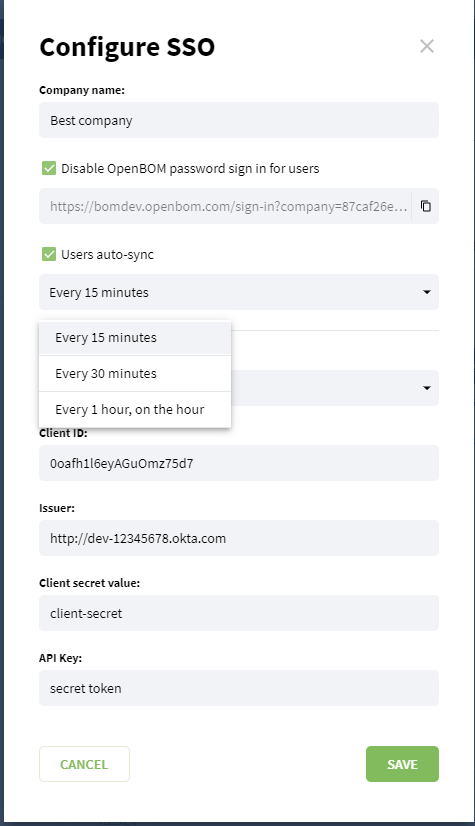Select the Issuer okta.com URL field

point(239,538)
